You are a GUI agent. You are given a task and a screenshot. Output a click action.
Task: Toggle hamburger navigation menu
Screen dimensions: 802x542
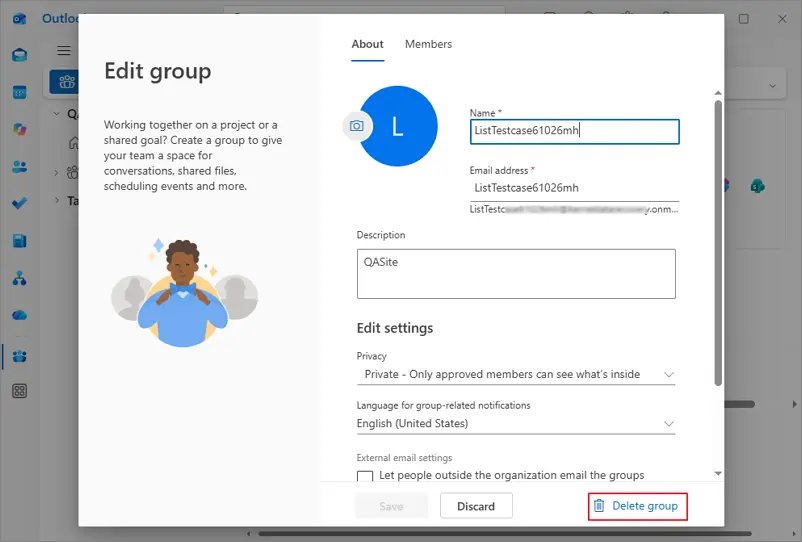(x=64, y=50)
